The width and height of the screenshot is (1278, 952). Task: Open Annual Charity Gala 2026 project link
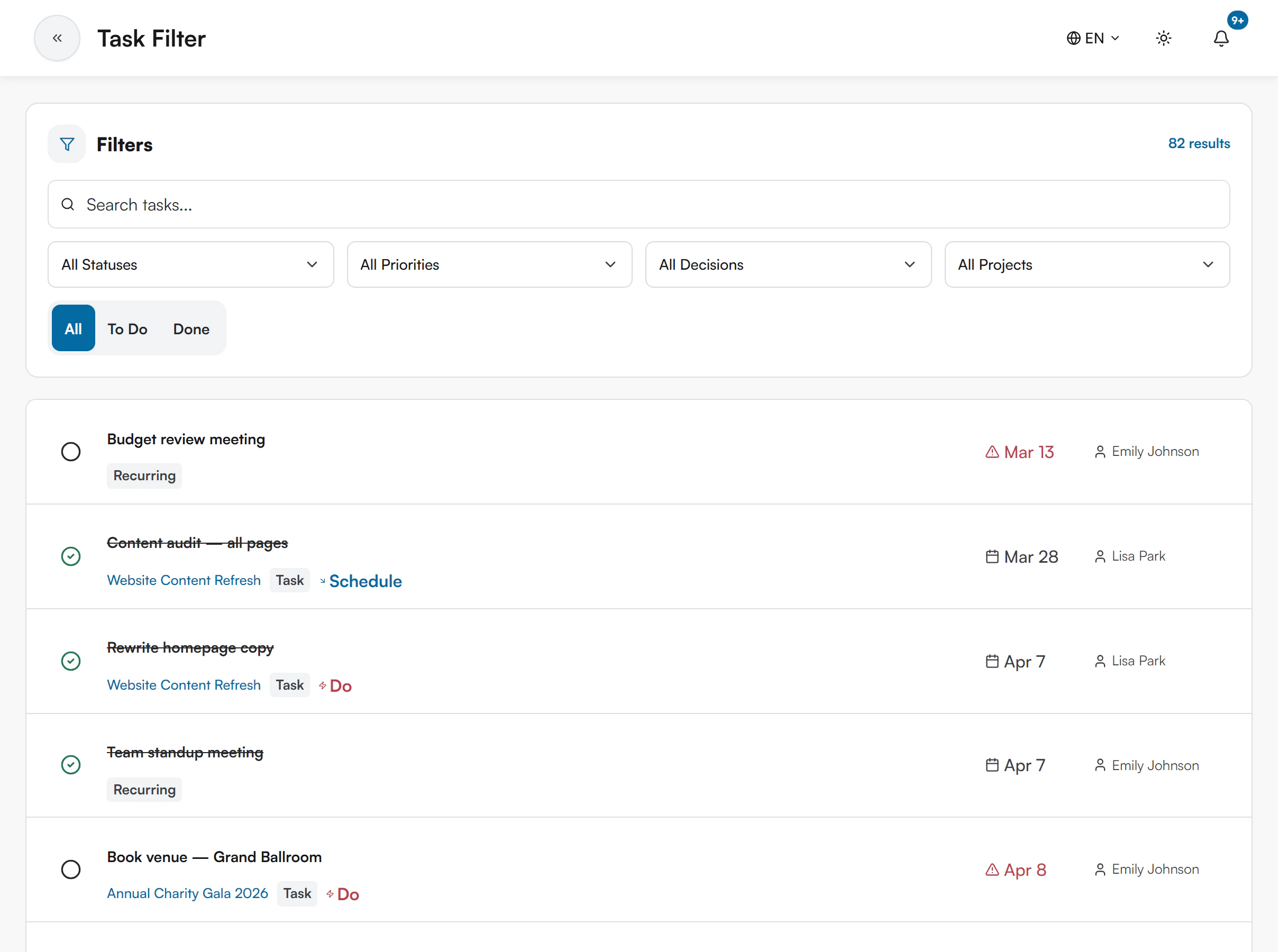[187, 893]
